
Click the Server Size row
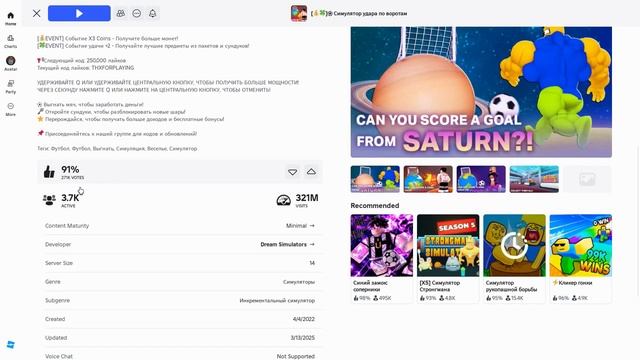[180, 263]
